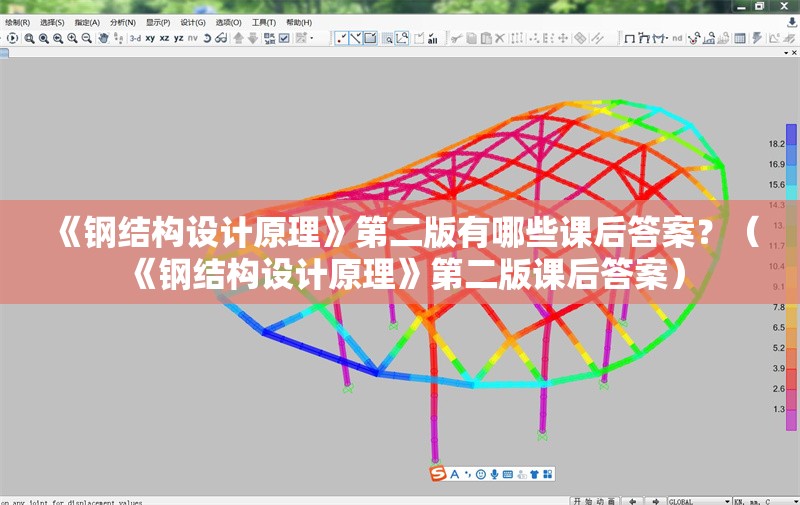Switch to the 3-d view
The width and height of the screenshot is (800, 505).
point(135,38)
